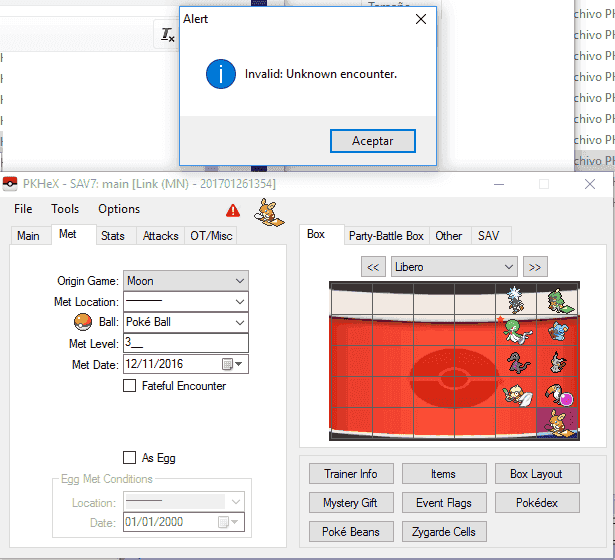Screen dimensions: 615x560
Task: Open the Tools menu
Action: [65, 209]
